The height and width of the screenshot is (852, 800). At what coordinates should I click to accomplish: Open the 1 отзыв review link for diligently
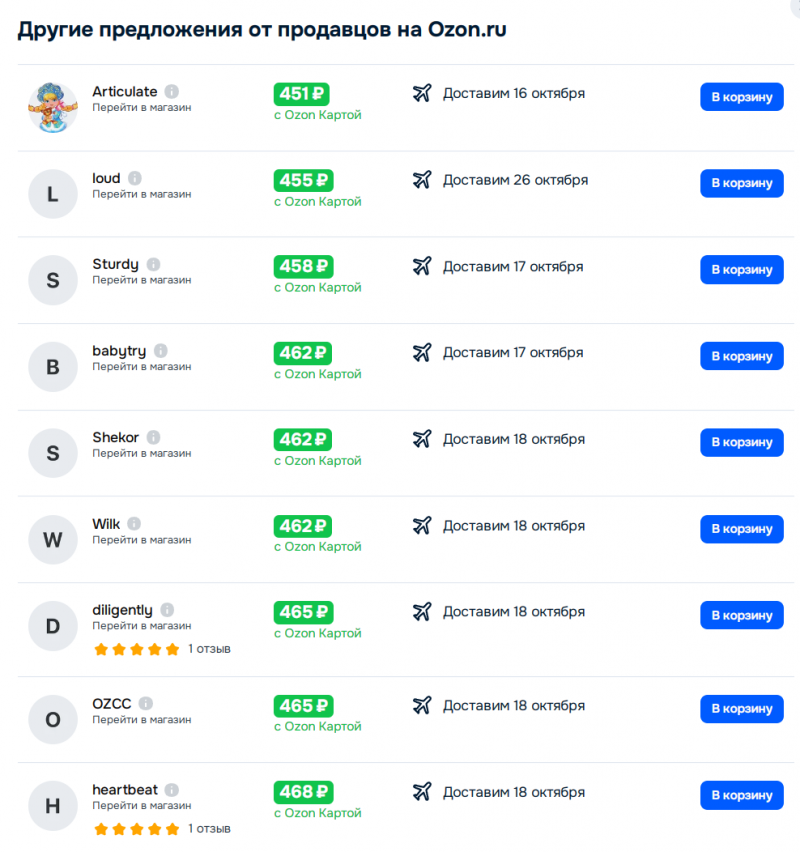[209, 649]
